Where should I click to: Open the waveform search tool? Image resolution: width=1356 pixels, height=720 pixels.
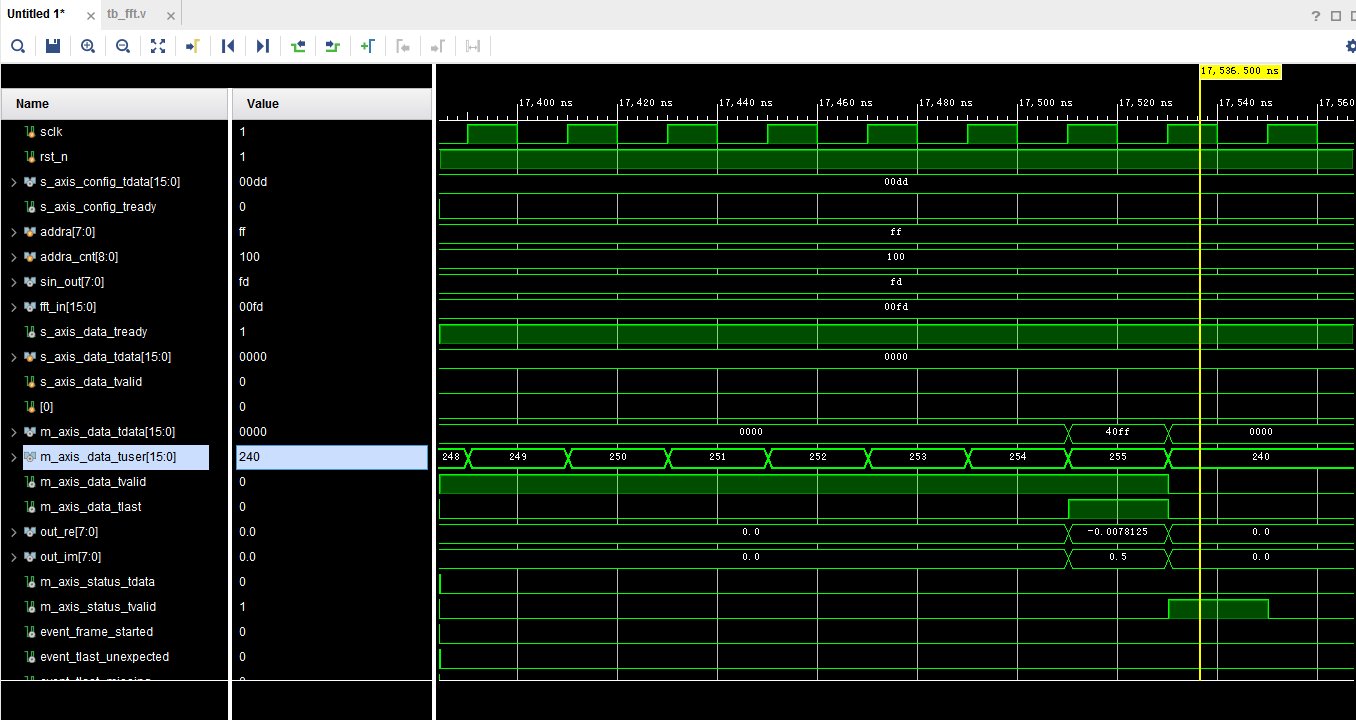(x=18, y=46)
